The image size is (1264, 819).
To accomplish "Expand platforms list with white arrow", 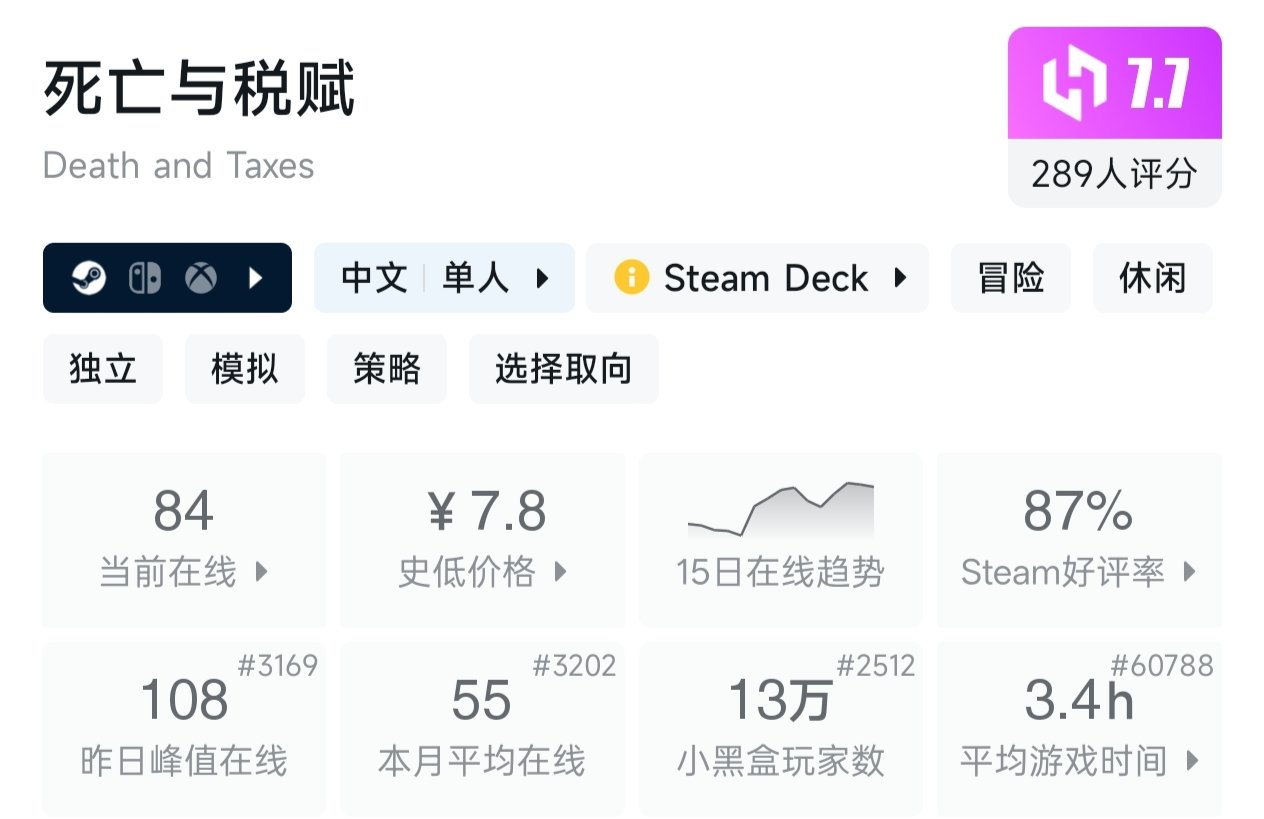I will coord(256,278).
